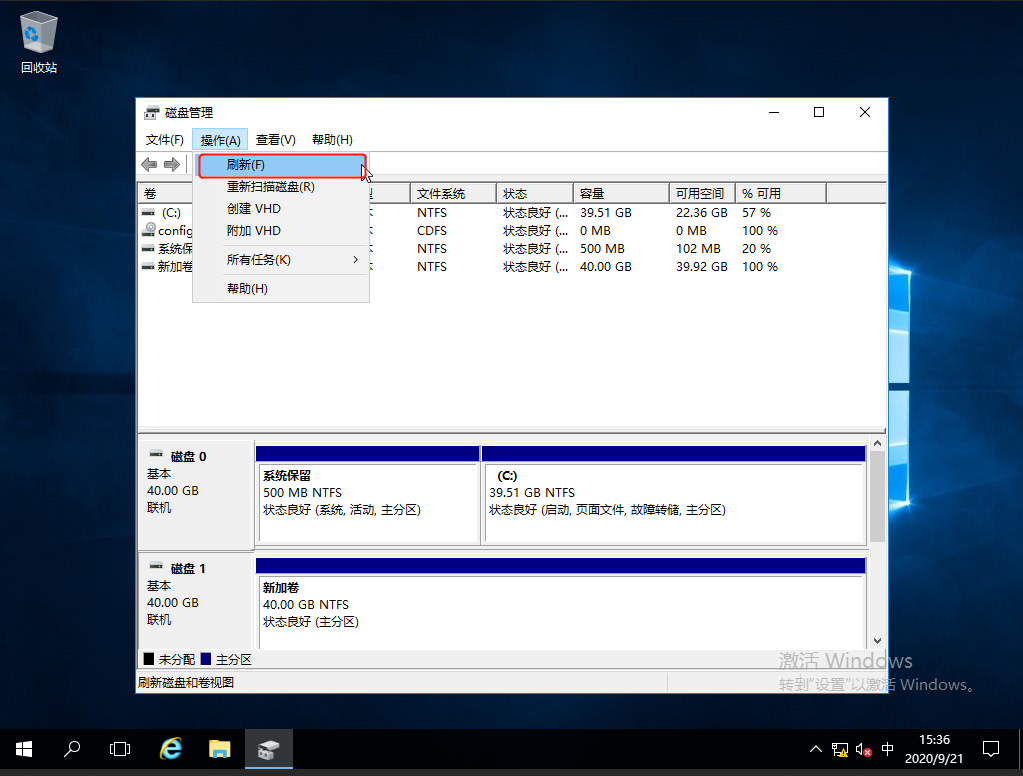Toggle the 中 input method indicator
1023x776 pixels.
[887, 749]
